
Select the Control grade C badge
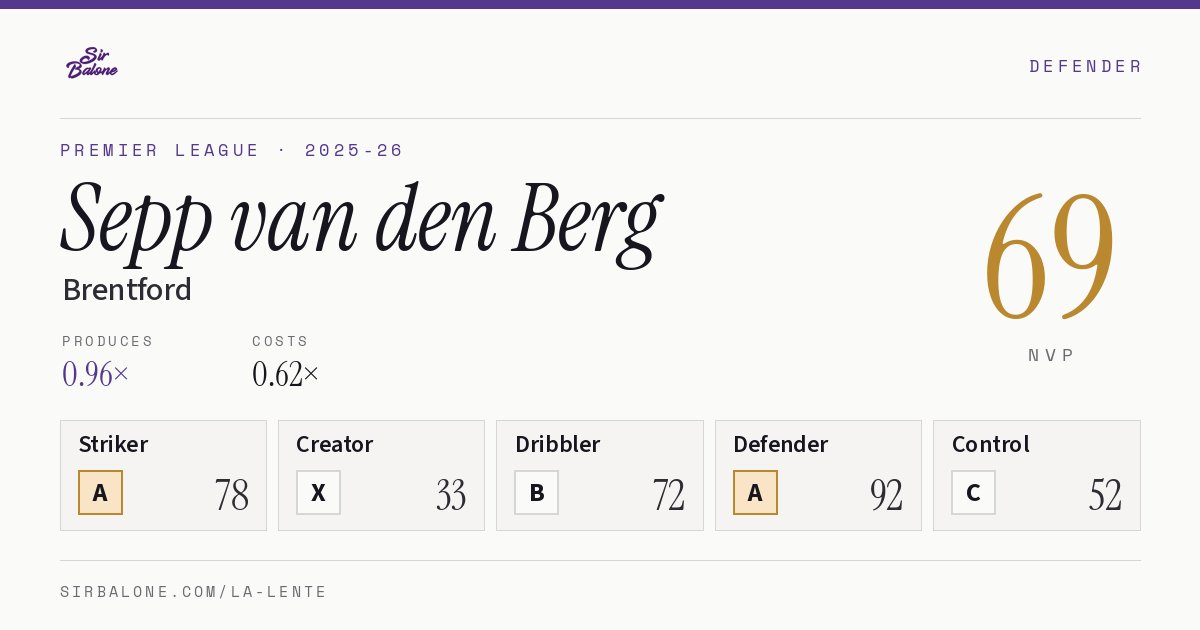tap(973, 492)
